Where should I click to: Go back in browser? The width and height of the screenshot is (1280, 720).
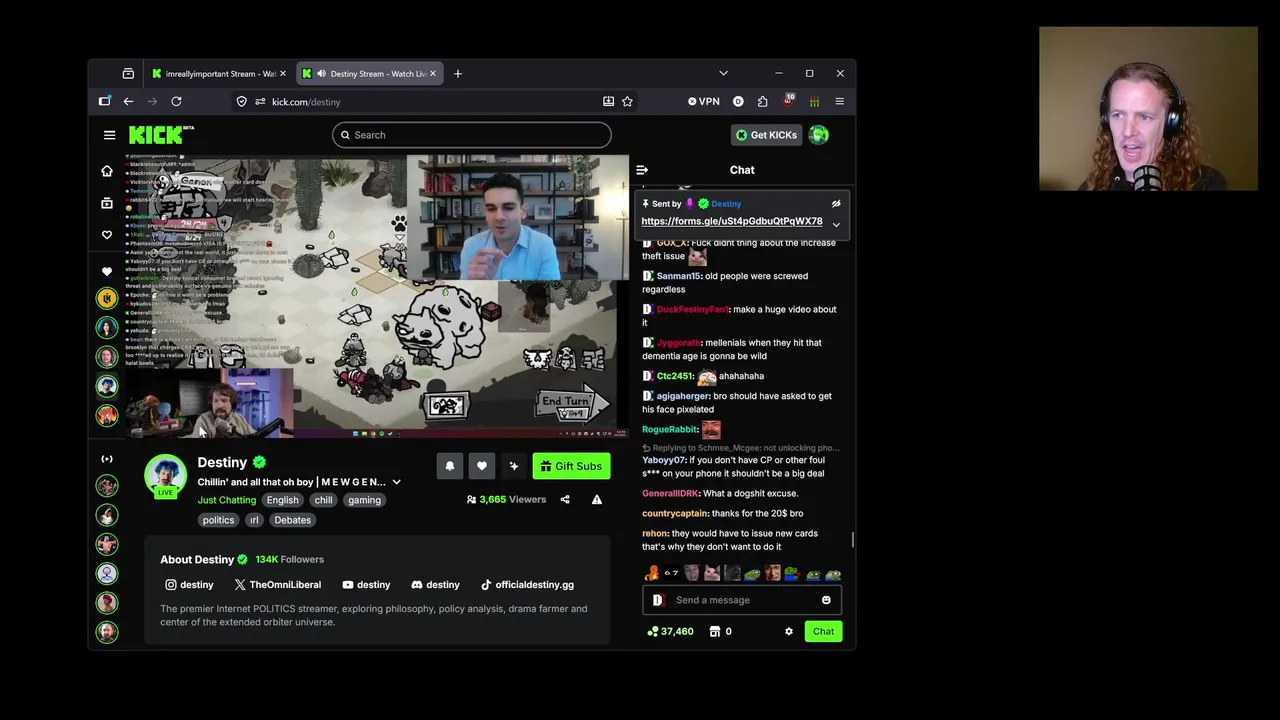[x=128, y=102]
